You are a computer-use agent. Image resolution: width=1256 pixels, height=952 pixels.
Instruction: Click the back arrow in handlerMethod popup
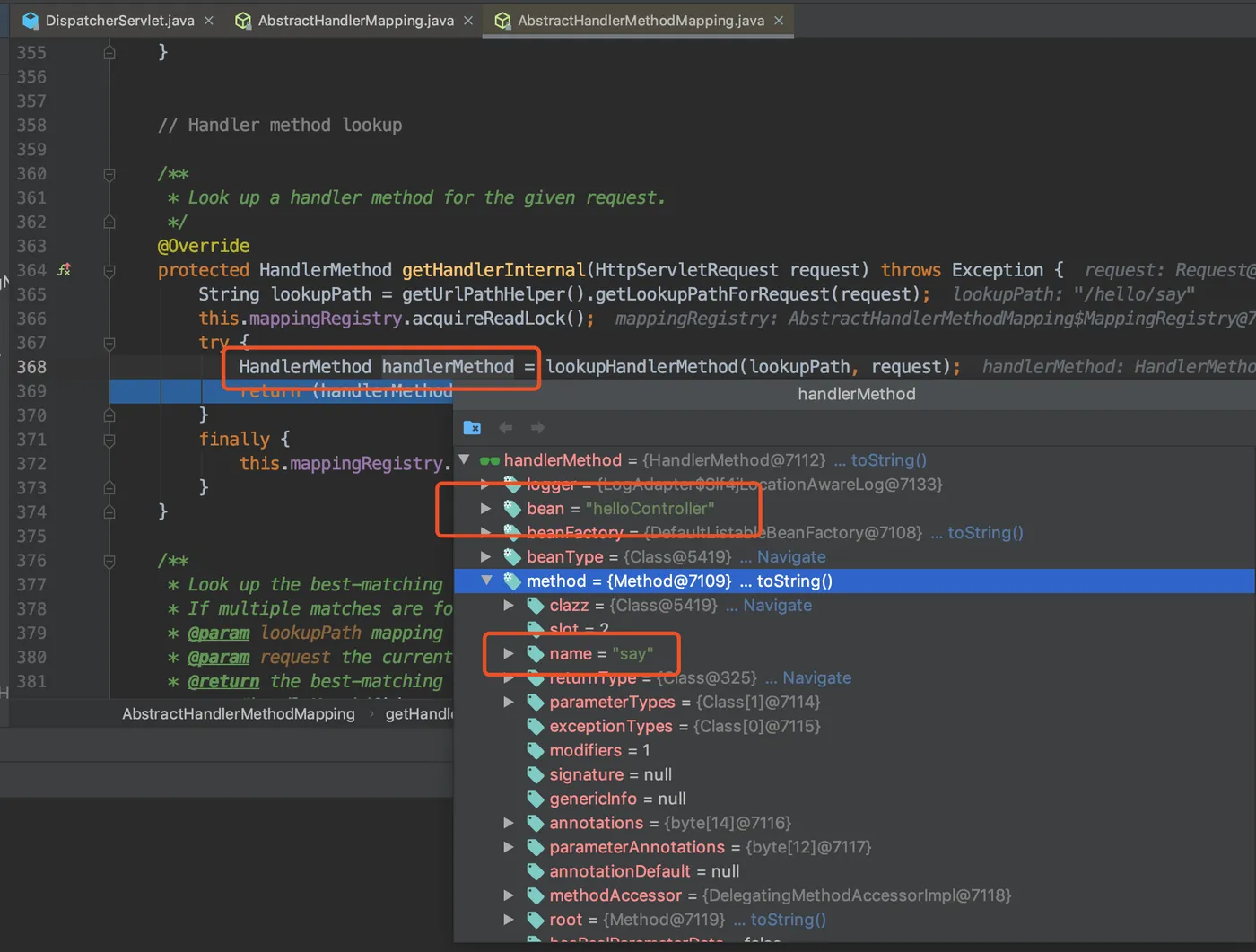point(506,428)
